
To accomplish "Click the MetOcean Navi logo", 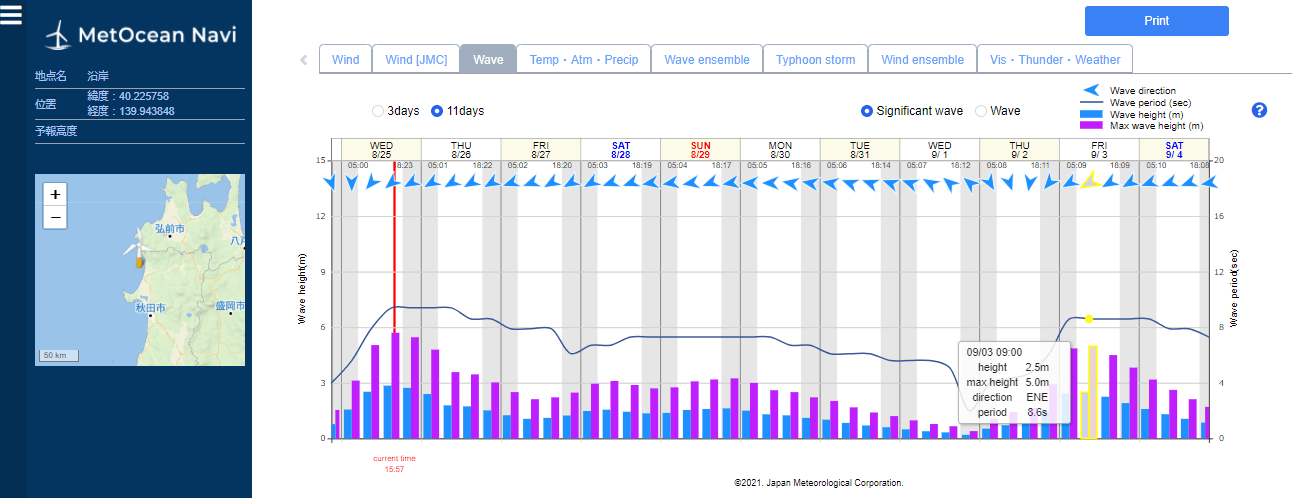I will pyautogui.click(x=141, y=36).
